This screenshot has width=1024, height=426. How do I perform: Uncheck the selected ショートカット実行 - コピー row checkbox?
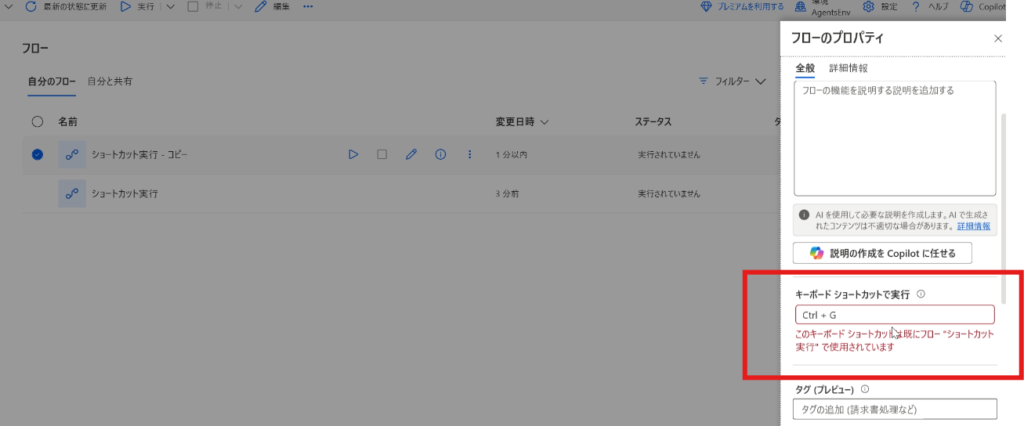(38, 155)
